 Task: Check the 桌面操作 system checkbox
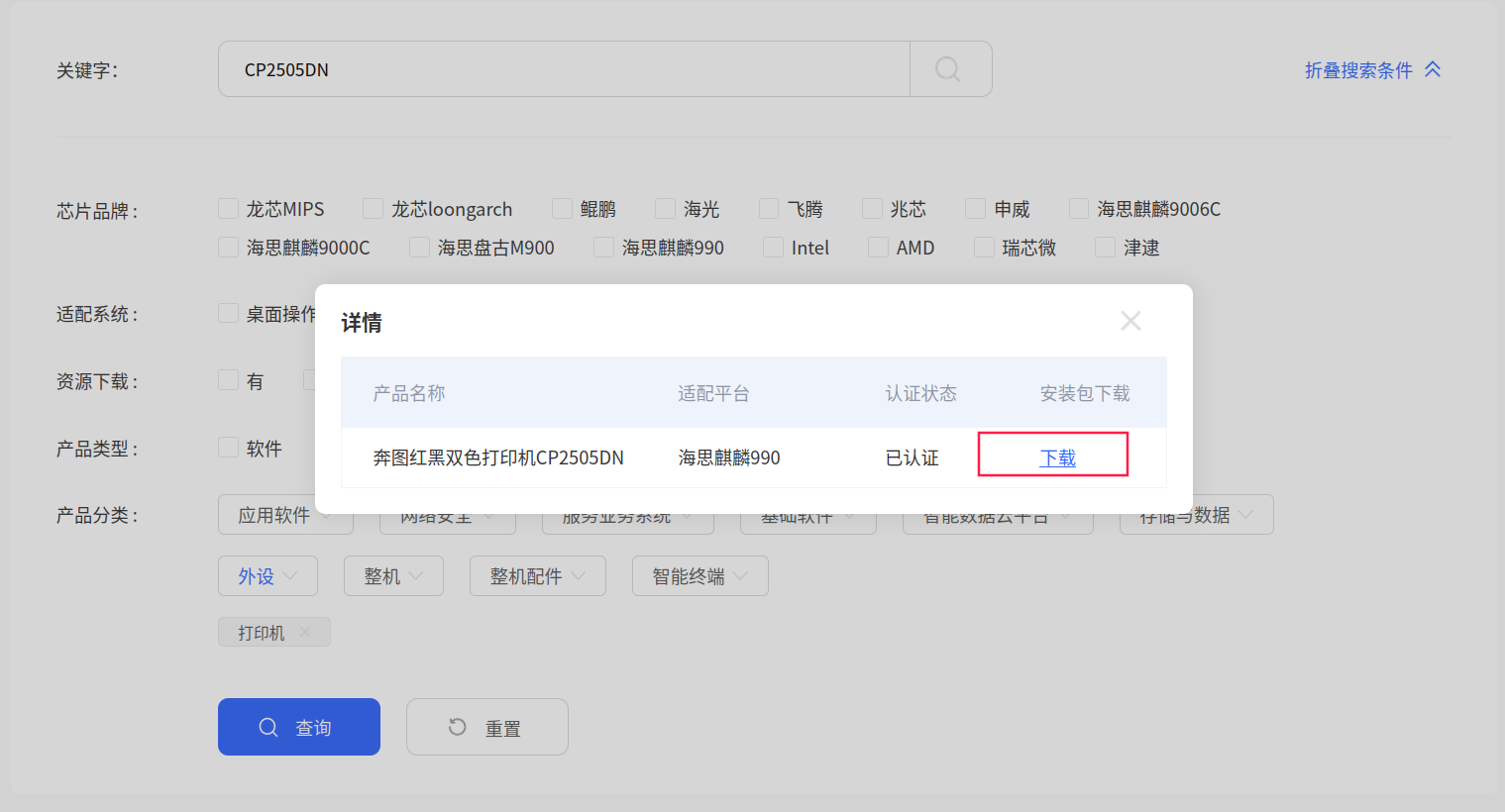tap(229, 313)
